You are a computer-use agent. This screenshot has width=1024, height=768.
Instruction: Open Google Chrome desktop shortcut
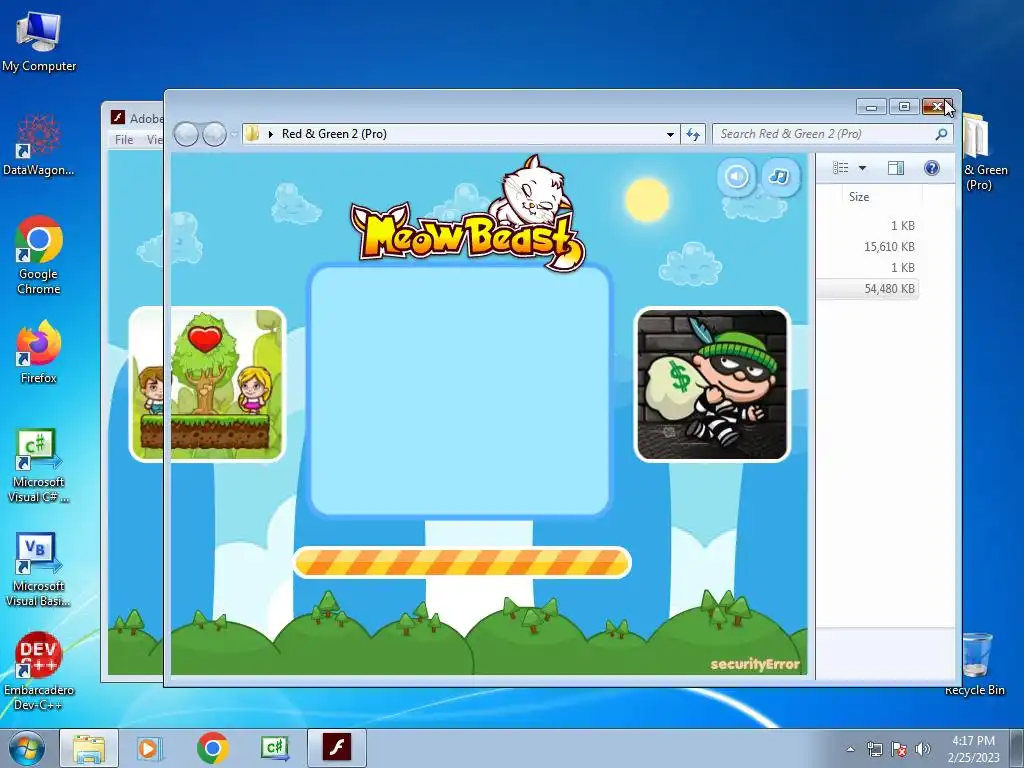click(39, 255)
